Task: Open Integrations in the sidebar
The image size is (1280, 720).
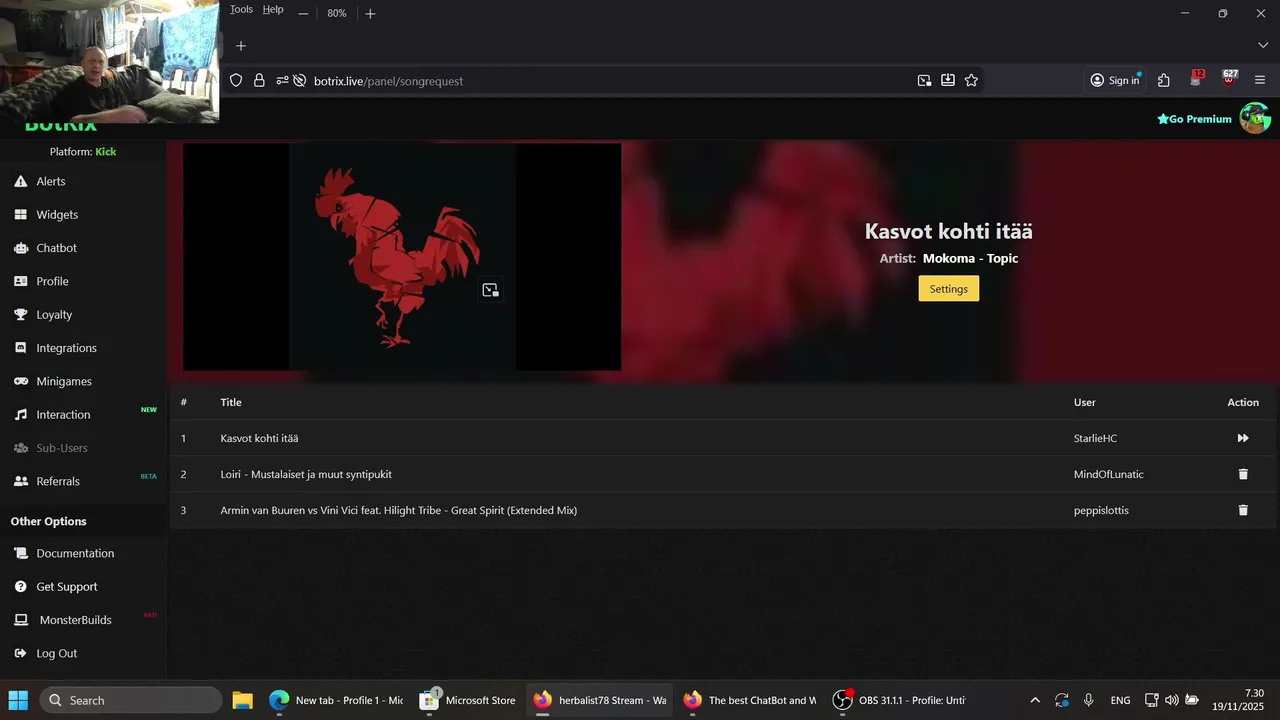Action: coord(66,348)
